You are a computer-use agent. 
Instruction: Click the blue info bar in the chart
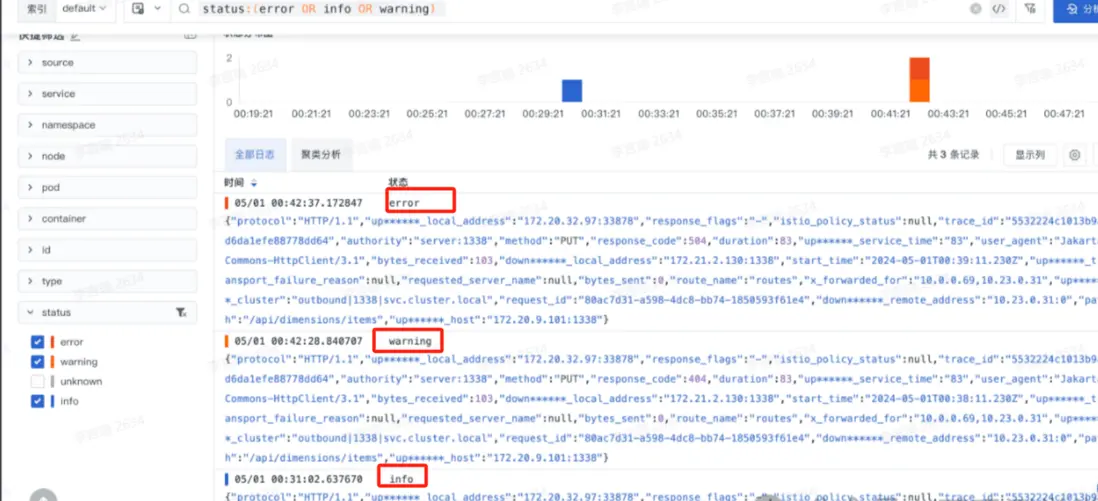572,90
